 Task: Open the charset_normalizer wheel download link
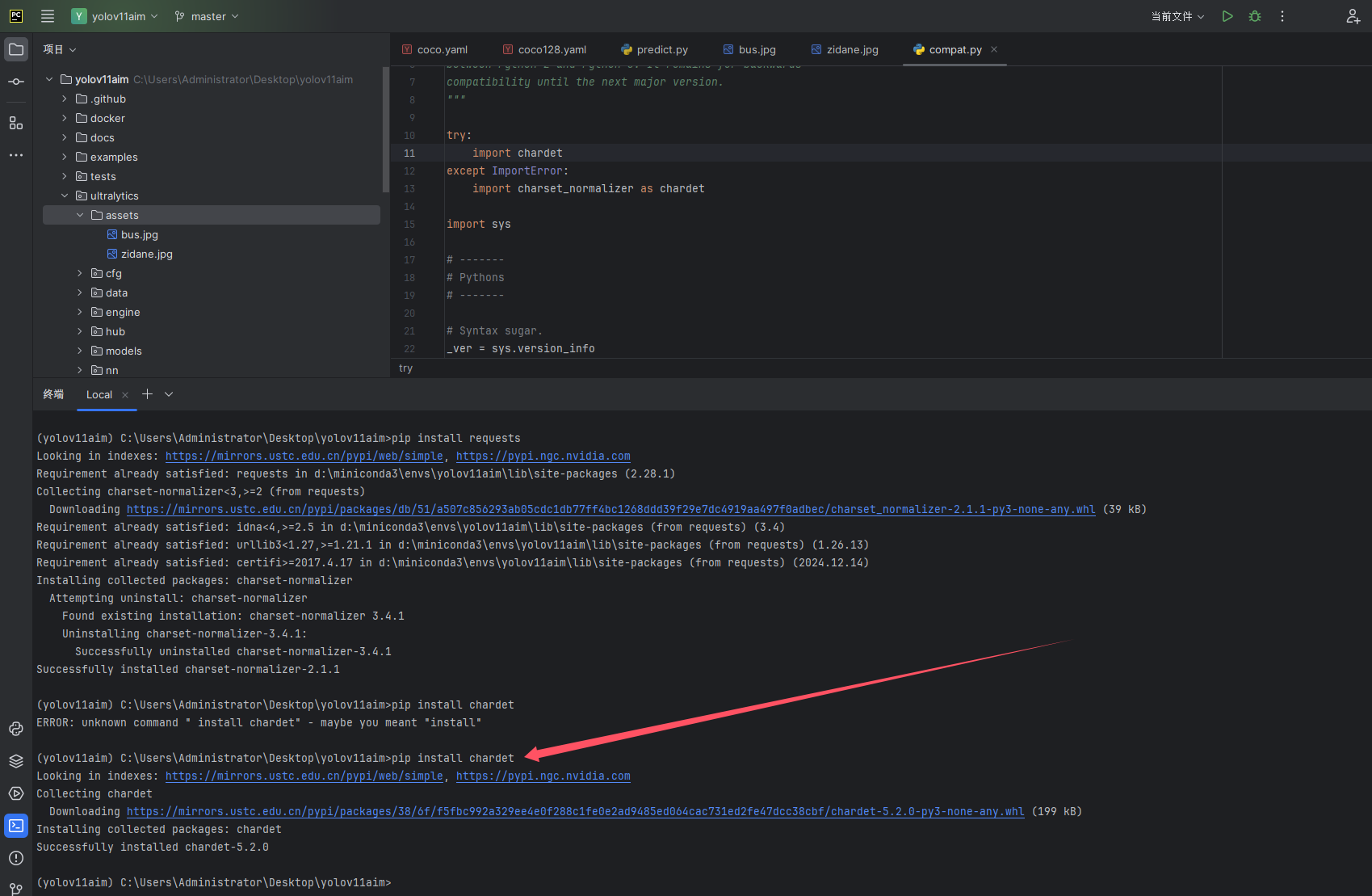pyautogui.click(x=610, y=509)
